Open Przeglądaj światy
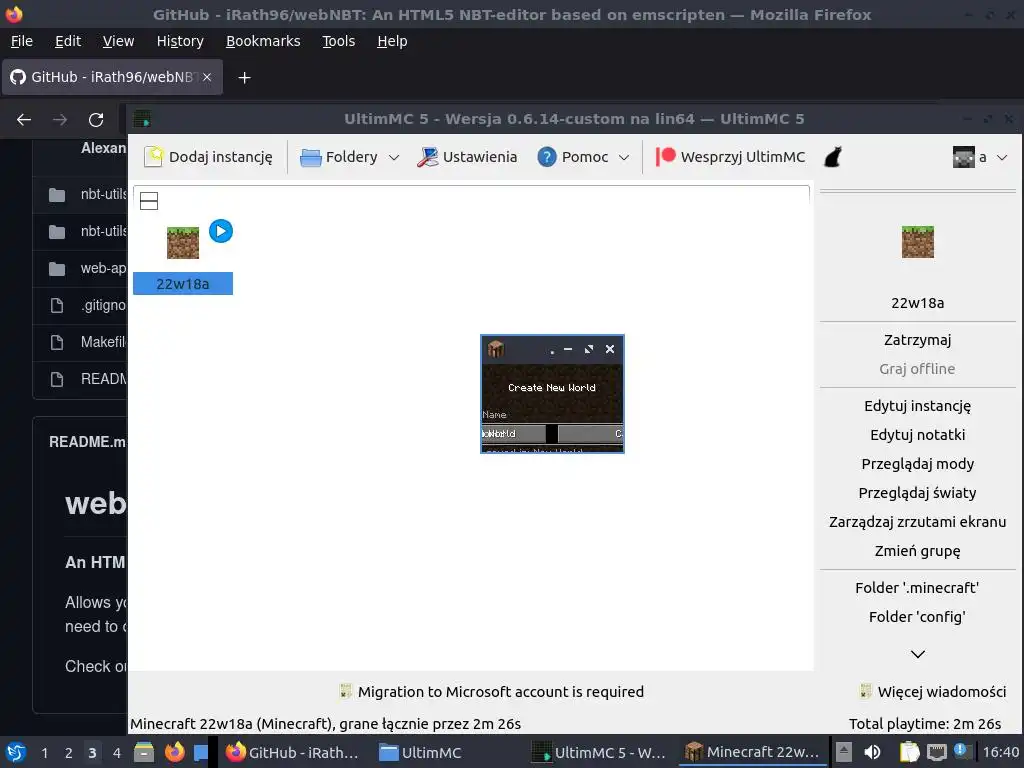The image size is (1024, 768). tap(918, 492)
